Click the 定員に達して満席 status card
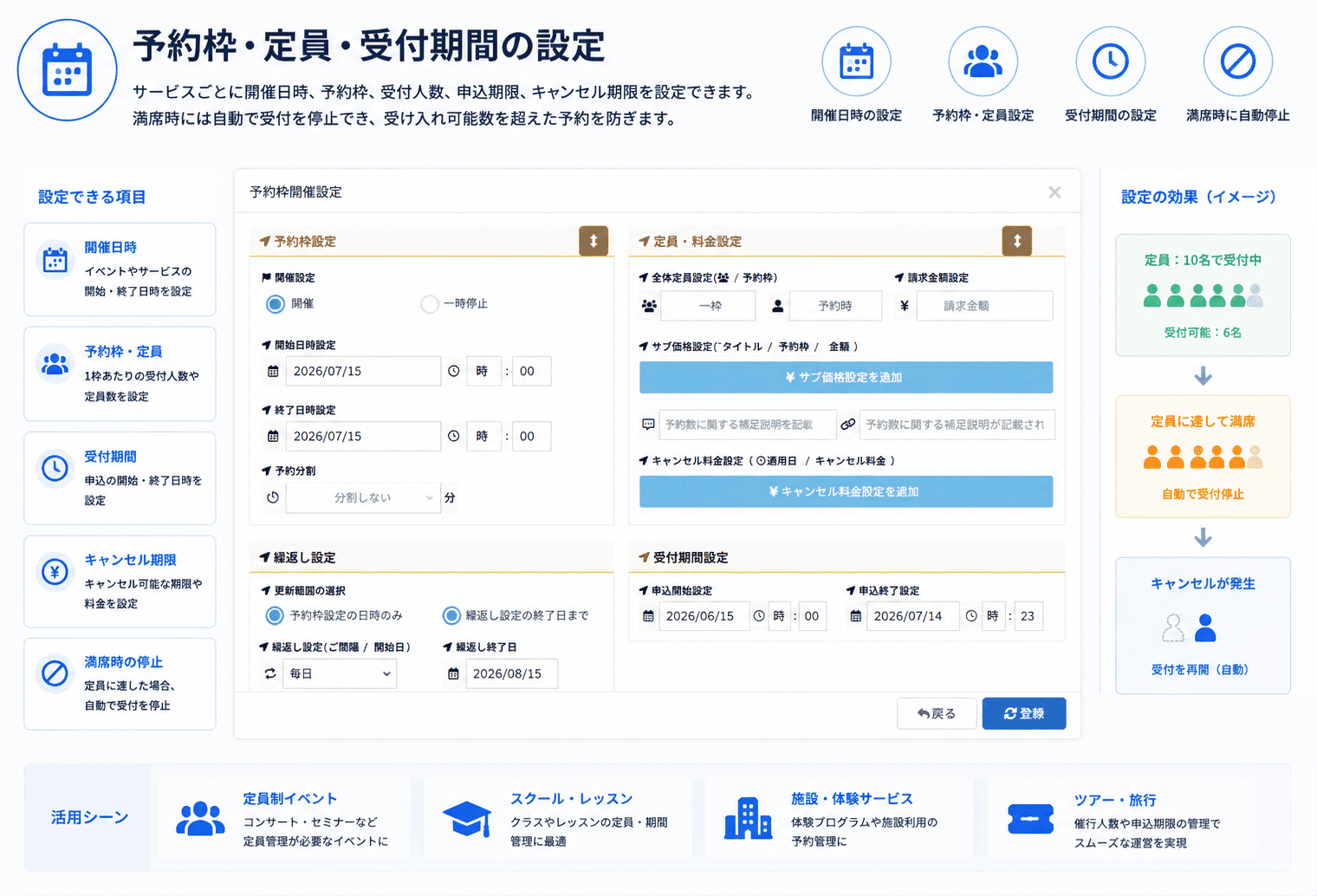 coord(1203,457)
